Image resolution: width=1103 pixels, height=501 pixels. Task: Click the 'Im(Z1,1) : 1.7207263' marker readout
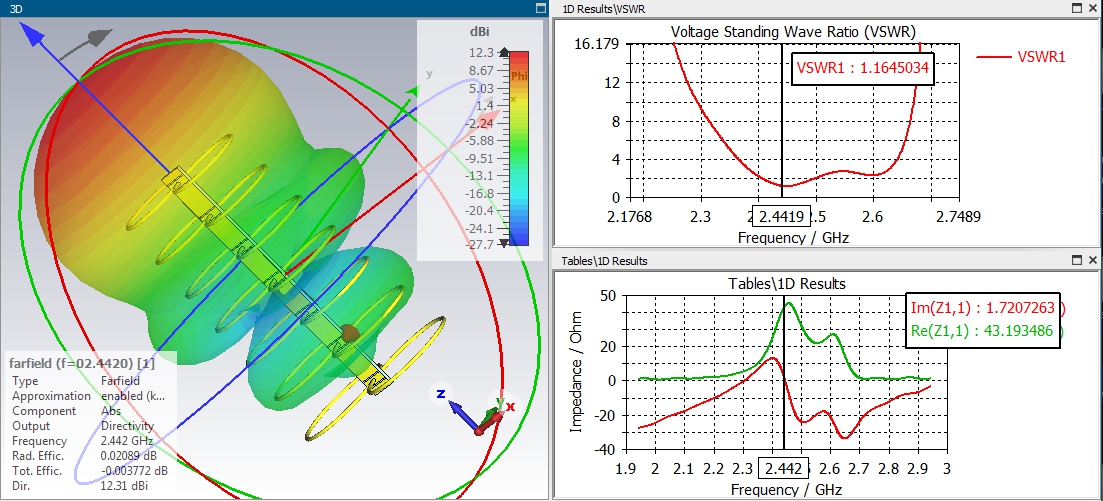point(983,308)
